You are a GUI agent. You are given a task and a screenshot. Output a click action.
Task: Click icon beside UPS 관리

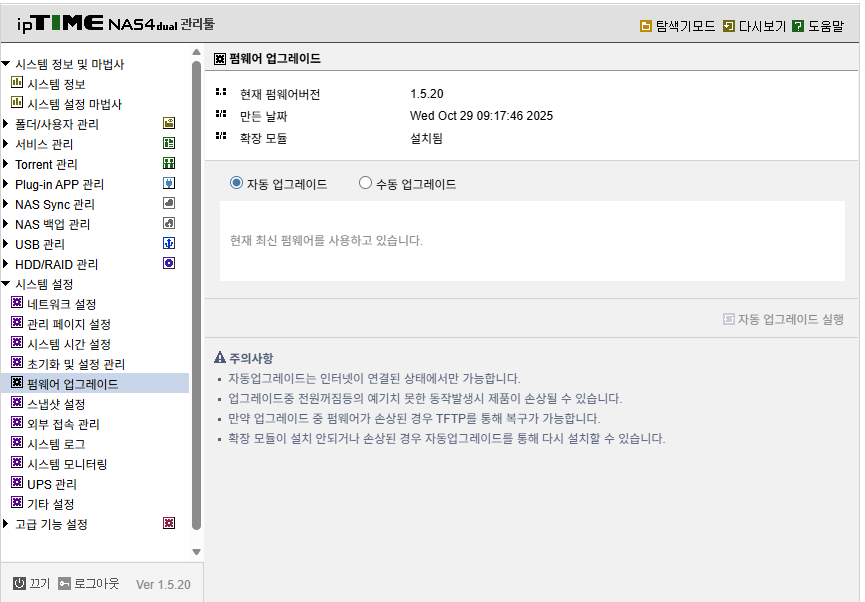click(x=17, y=482)
